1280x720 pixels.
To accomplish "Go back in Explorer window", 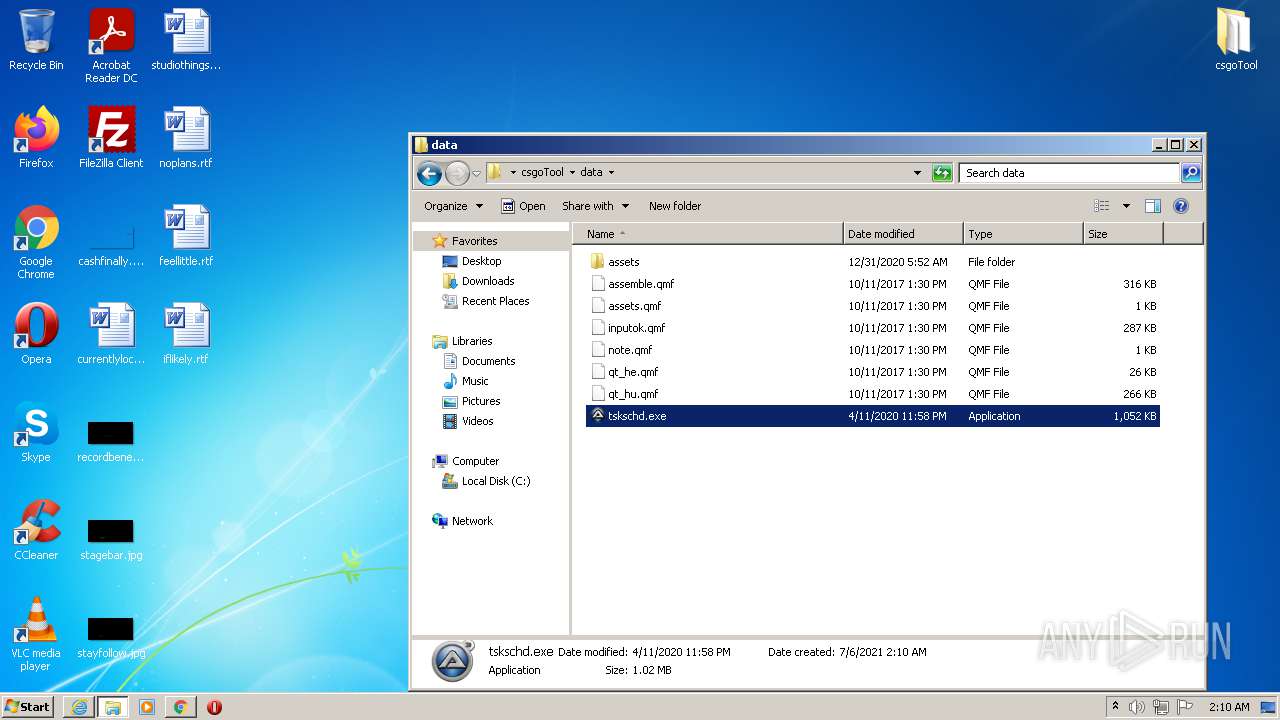I will (429, 173).
